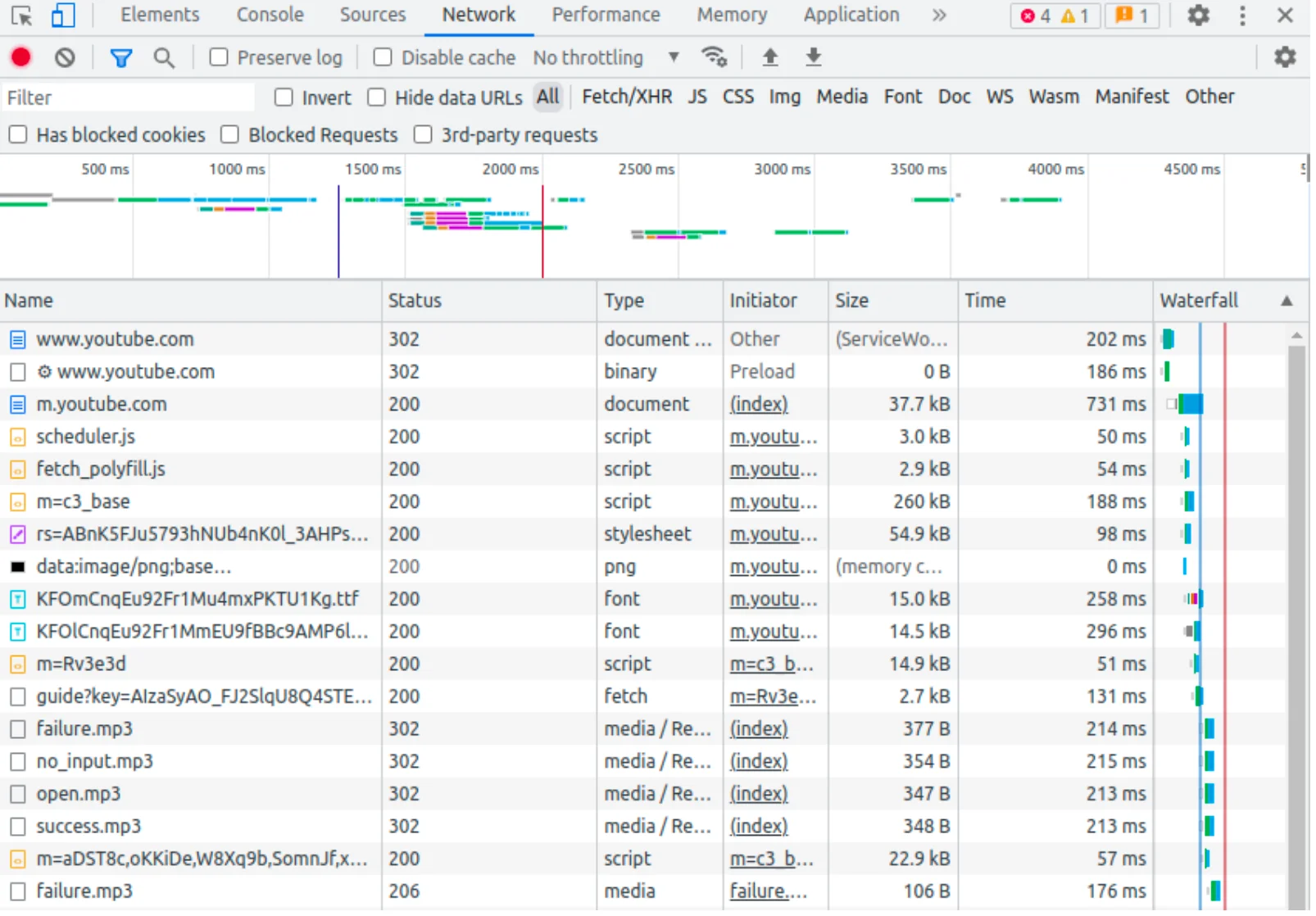
Task: Open the issues badge showing 1
Action: (x=1132, y=16)
